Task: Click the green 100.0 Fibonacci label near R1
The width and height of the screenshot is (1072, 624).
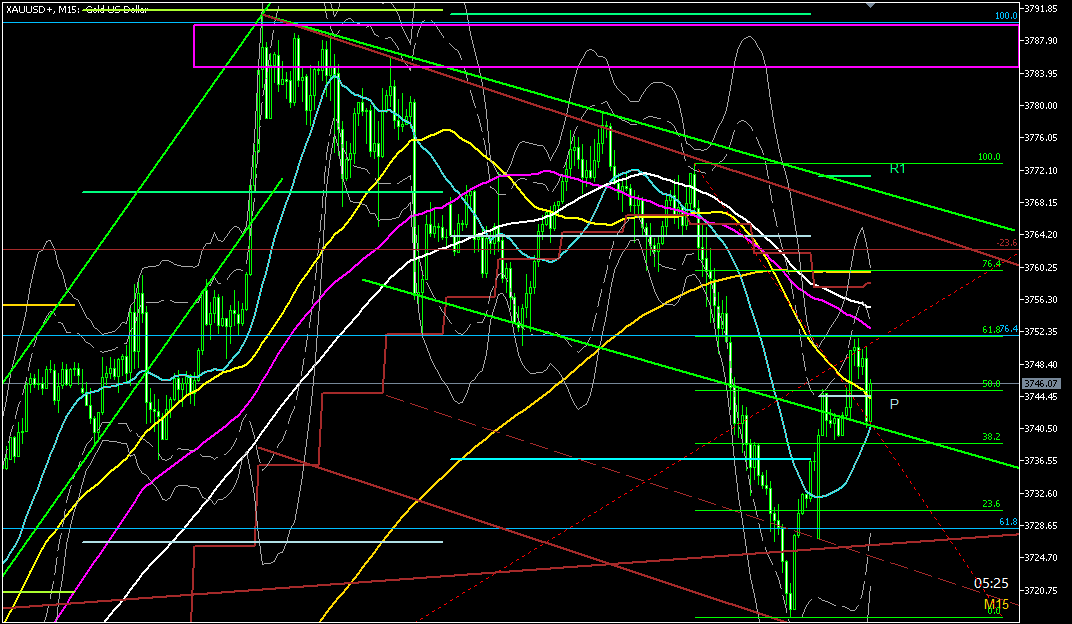Action: point(989,157)
